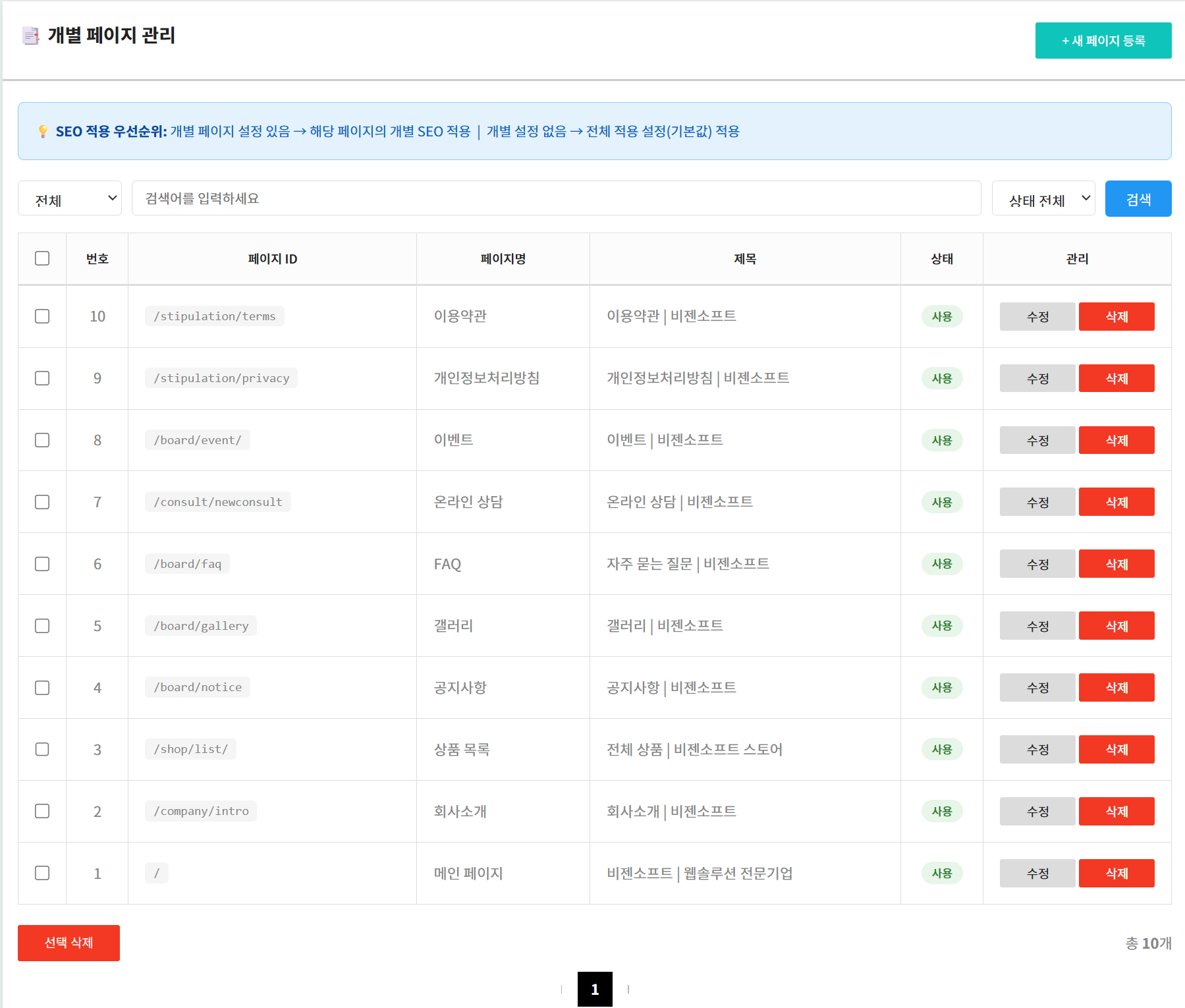
Task: Click 수정 for the 이벤트 page
Action: pyautogui.click(x=1037, y=440)
